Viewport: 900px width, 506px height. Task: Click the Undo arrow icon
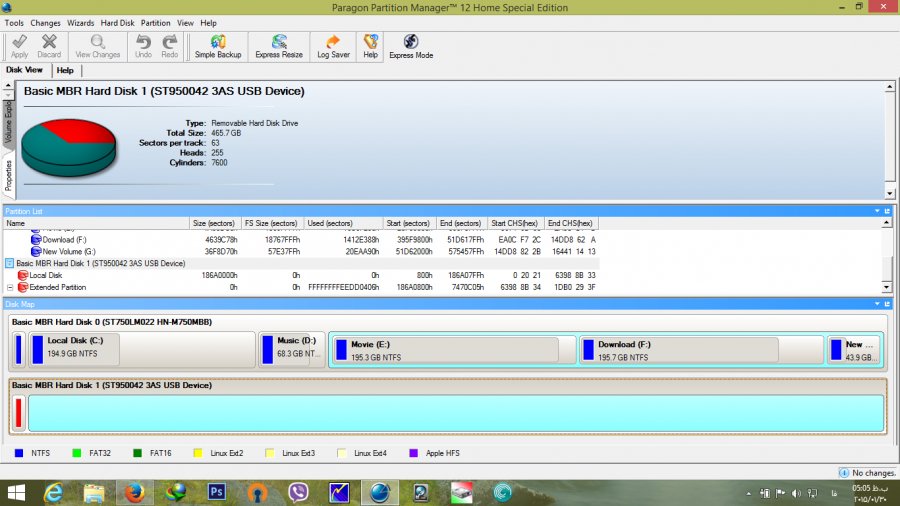[x=143, y=46]
